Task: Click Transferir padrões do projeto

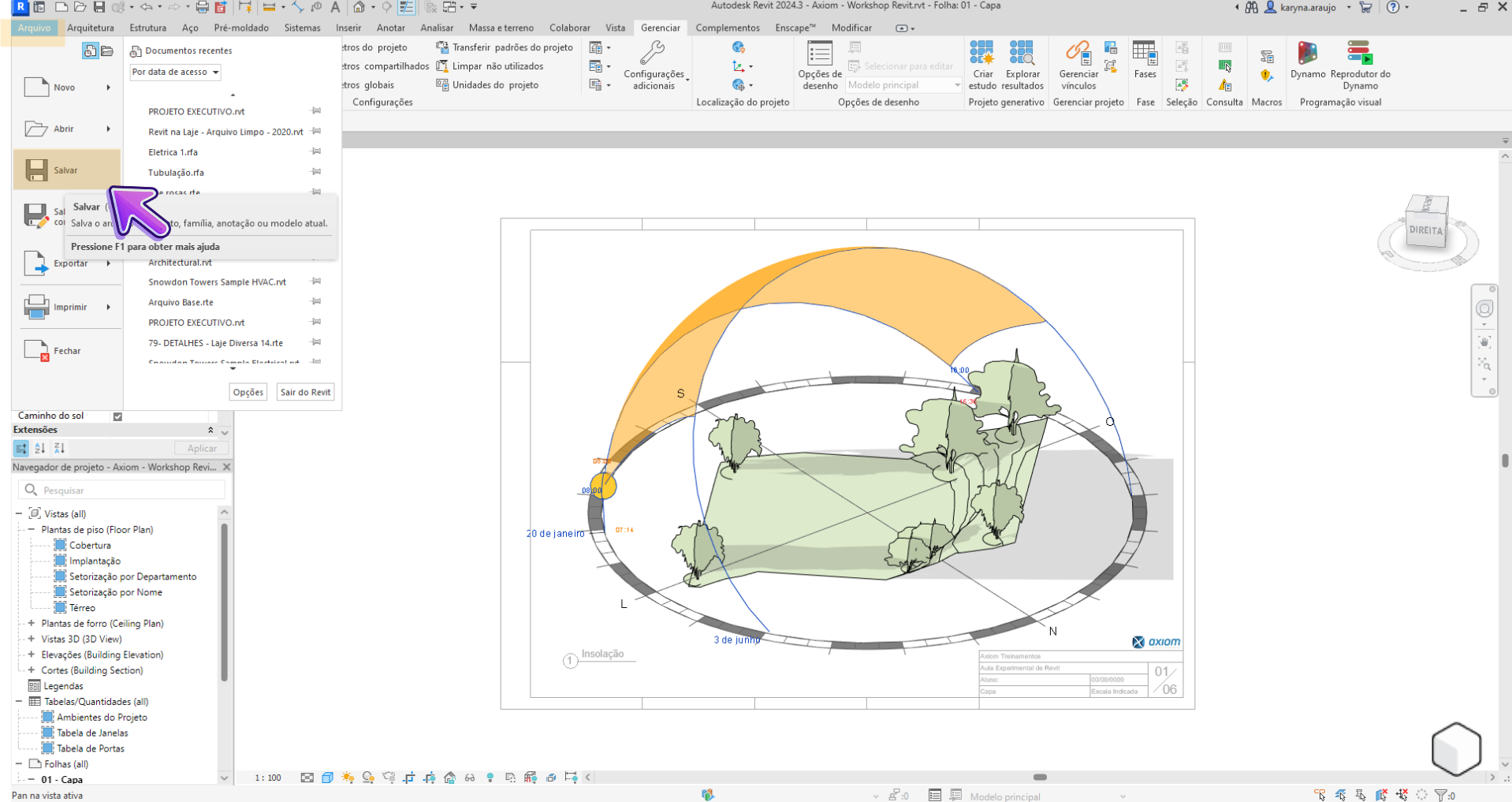Action: 505,47
